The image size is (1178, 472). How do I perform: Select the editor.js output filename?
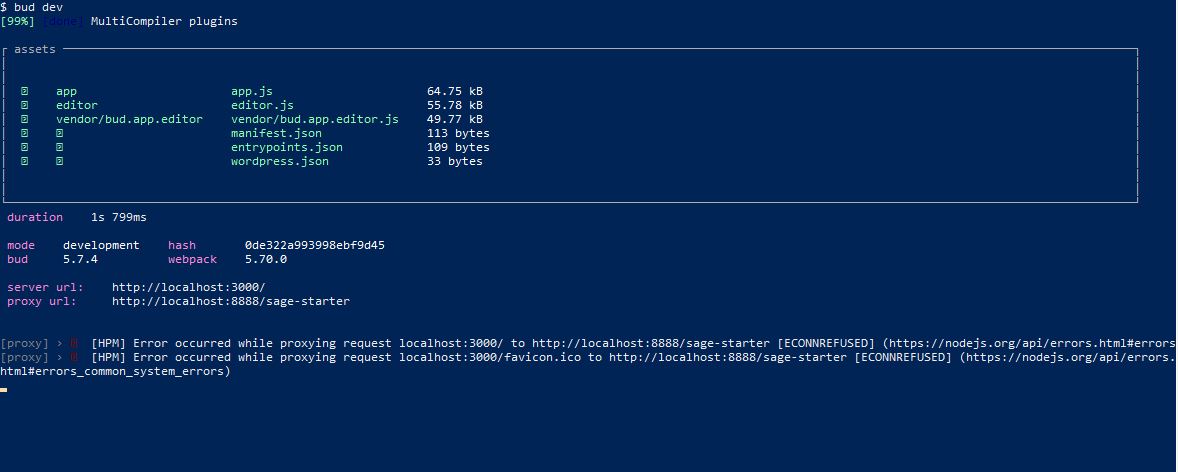point(262,105)
